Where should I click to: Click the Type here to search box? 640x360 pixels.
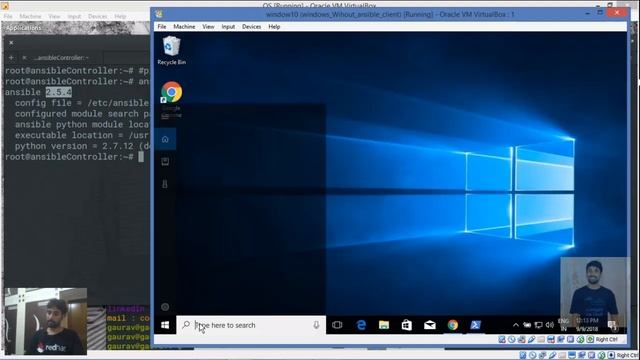pyautogui.click(x=251, y=325)
